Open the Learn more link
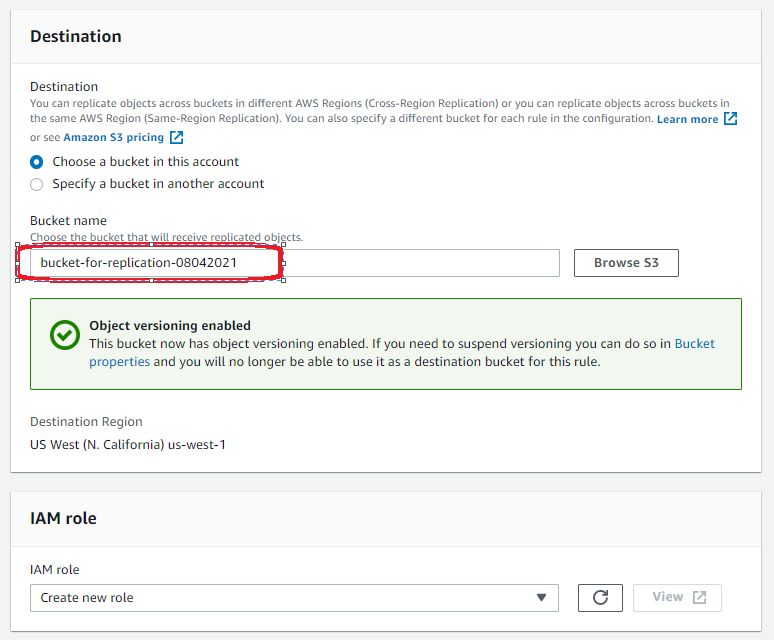The width and height of the screenshot is (774, 640). click(x=687, y=119)
